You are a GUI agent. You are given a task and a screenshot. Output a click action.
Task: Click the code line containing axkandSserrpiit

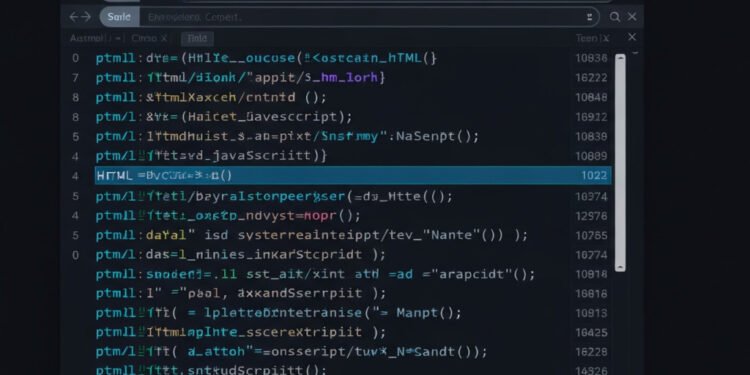(x=241, y=293)
